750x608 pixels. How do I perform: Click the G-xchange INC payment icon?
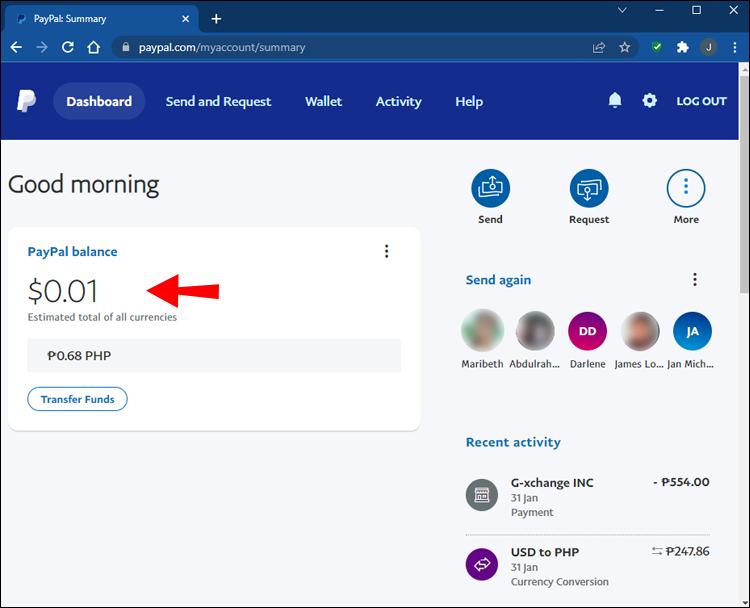click(482, 496)
